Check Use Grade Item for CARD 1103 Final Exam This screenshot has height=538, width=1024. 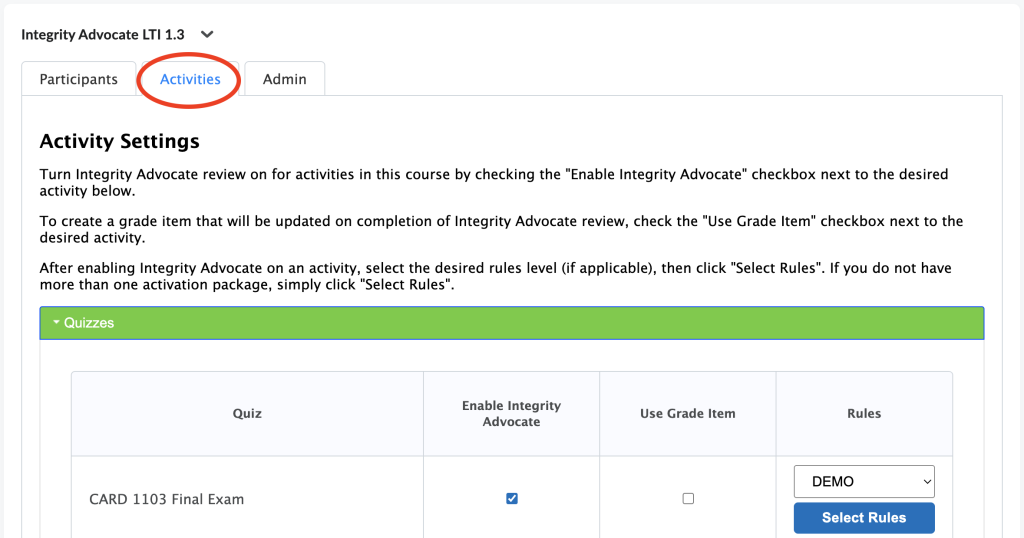point(688,499)
